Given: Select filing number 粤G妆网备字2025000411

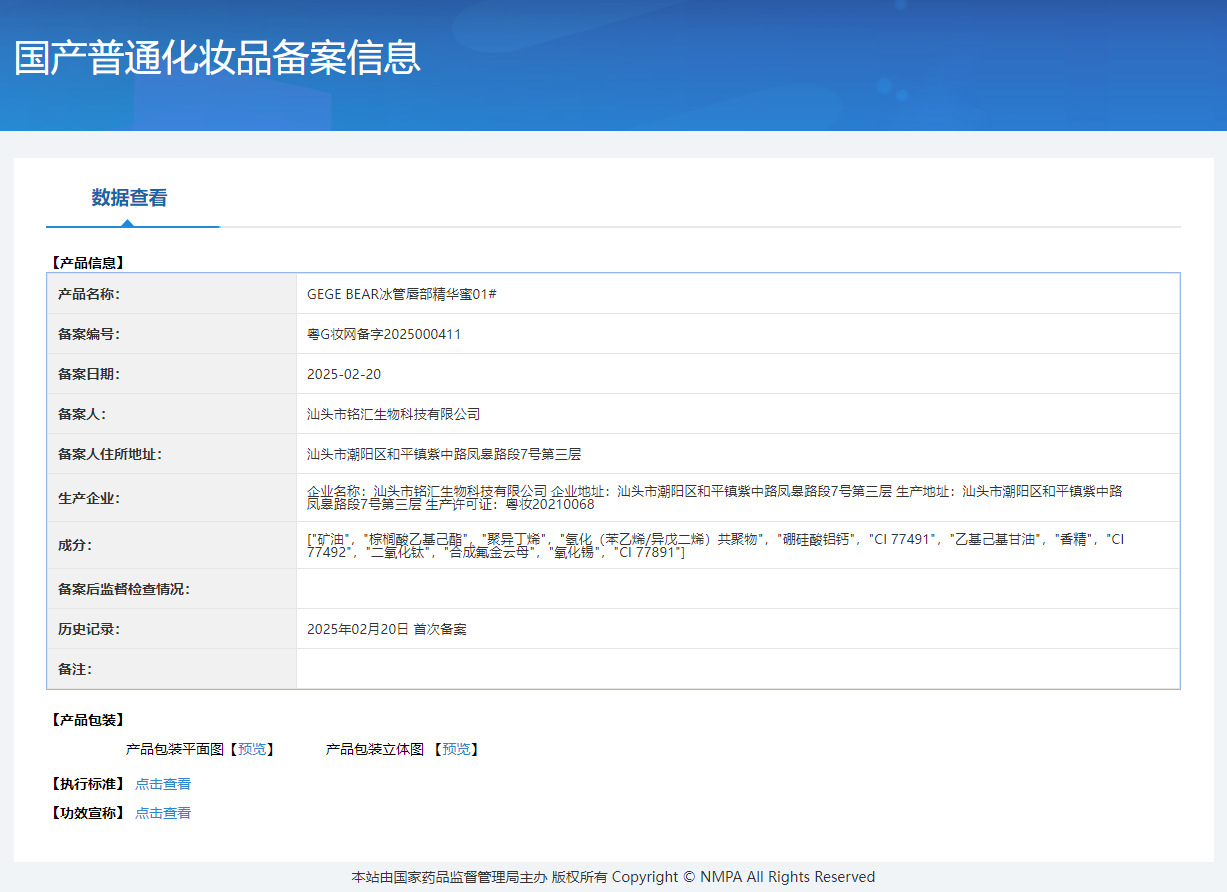Looking at the screenshot, I should click(384, 334).
